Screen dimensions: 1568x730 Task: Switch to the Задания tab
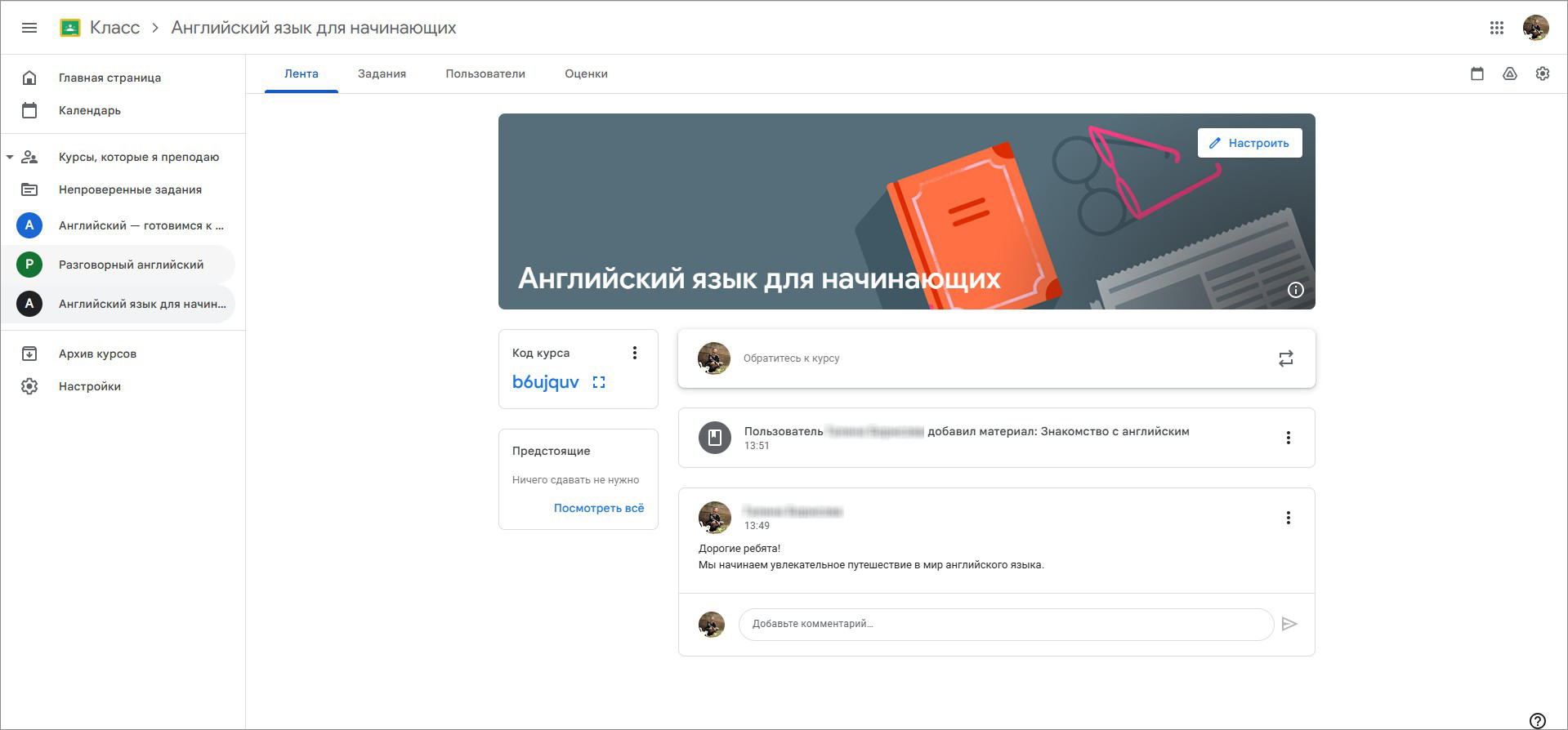click(x=382, y=73)
